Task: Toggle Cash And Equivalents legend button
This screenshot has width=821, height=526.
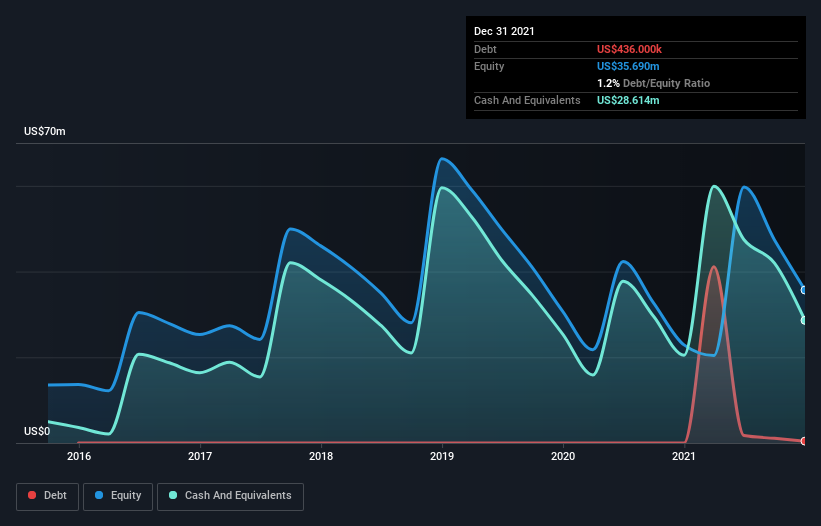Action: click(230, 496)
